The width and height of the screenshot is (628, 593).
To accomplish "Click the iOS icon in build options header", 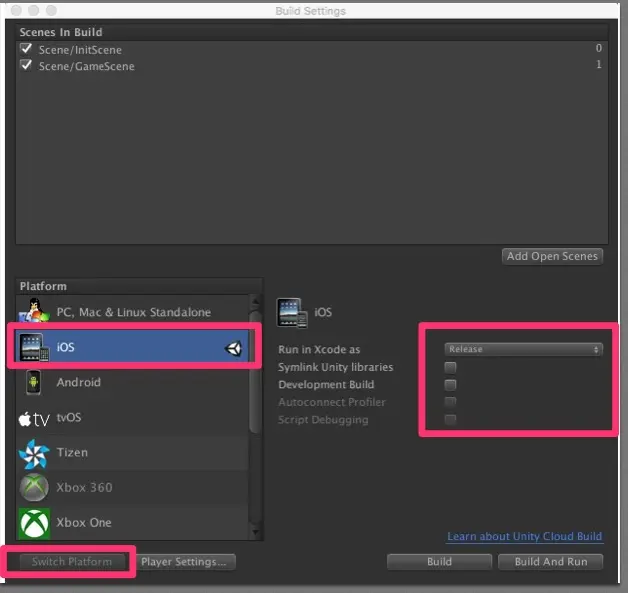I will point(292,313).
